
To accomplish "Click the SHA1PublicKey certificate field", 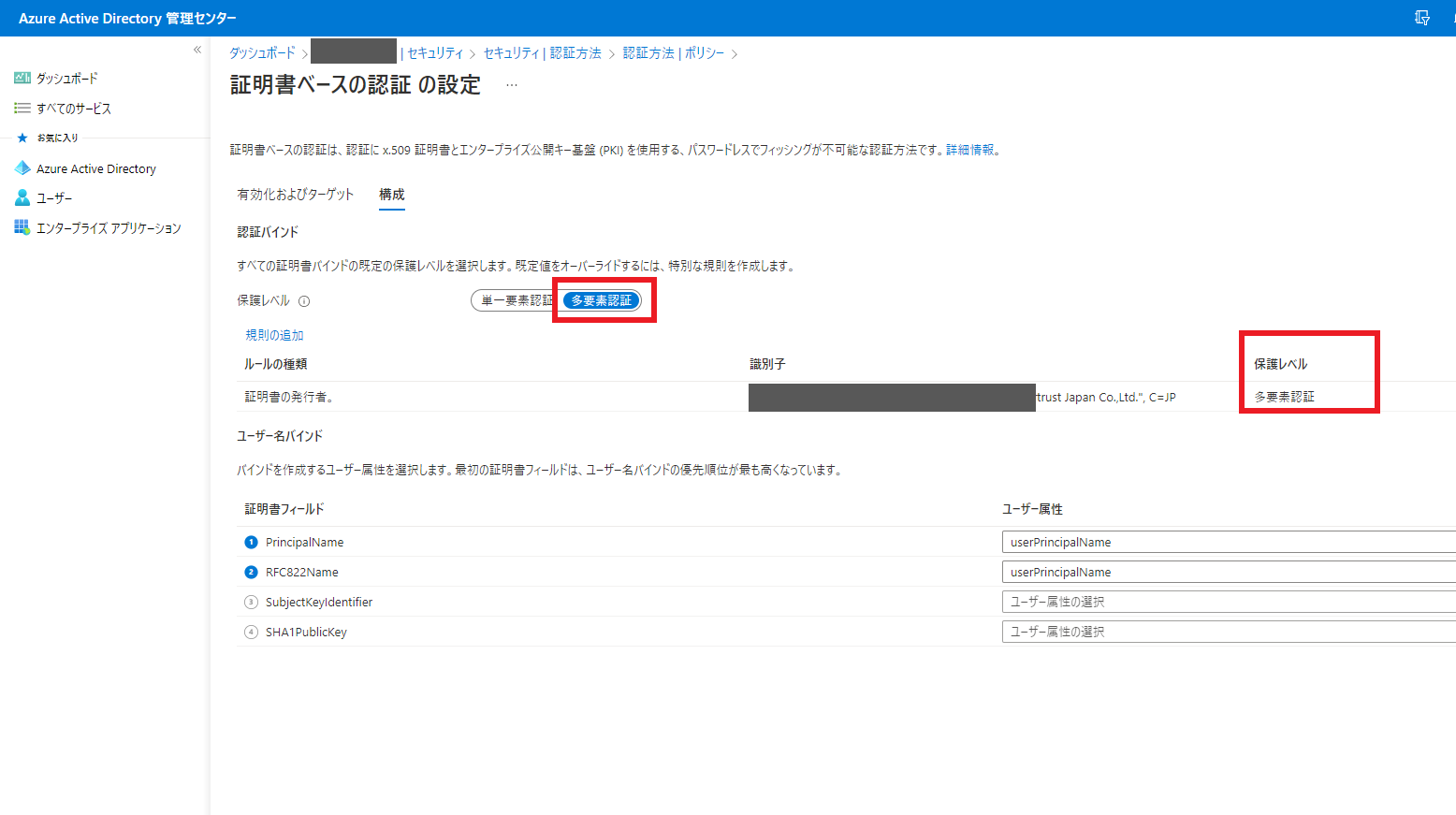I will tap(306, 632).
